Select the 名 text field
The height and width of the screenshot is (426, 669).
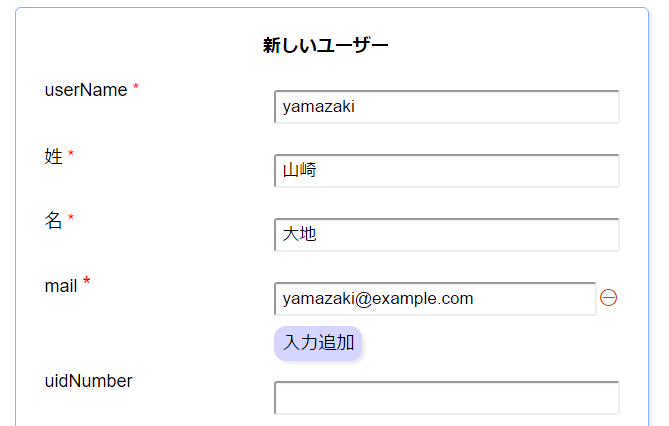point(446,235)
